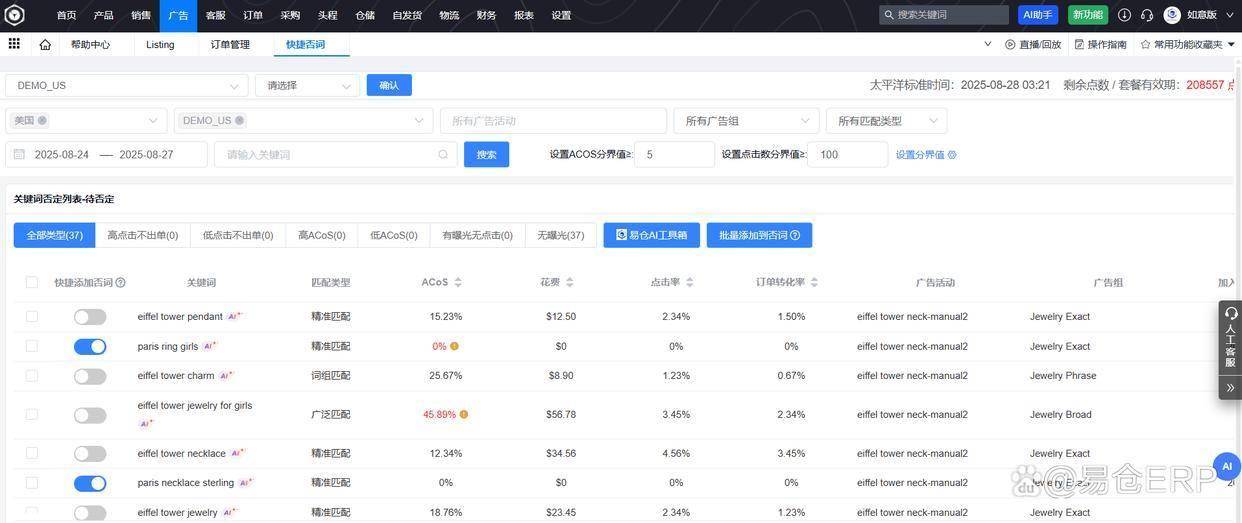Open the 广告 menu in top navigation
Viewport: 1242px width, 523px height.
pyautogui.click(x=178, y=15)
